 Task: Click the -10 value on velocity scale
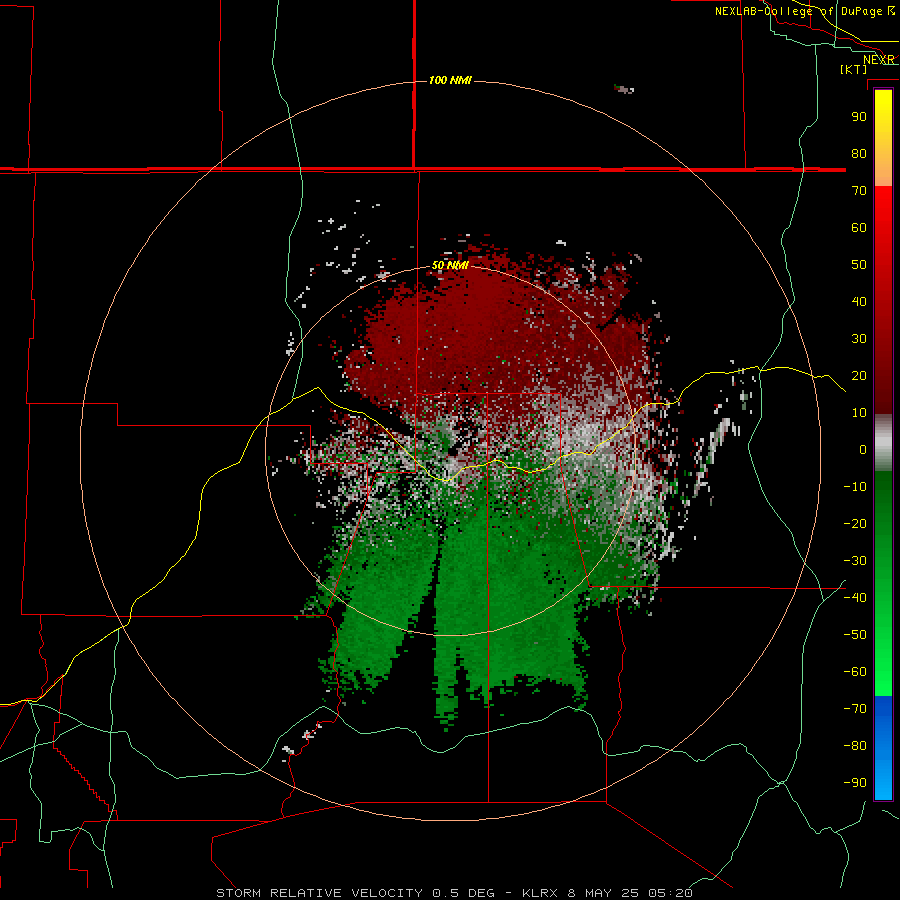(x=855, y=487)
